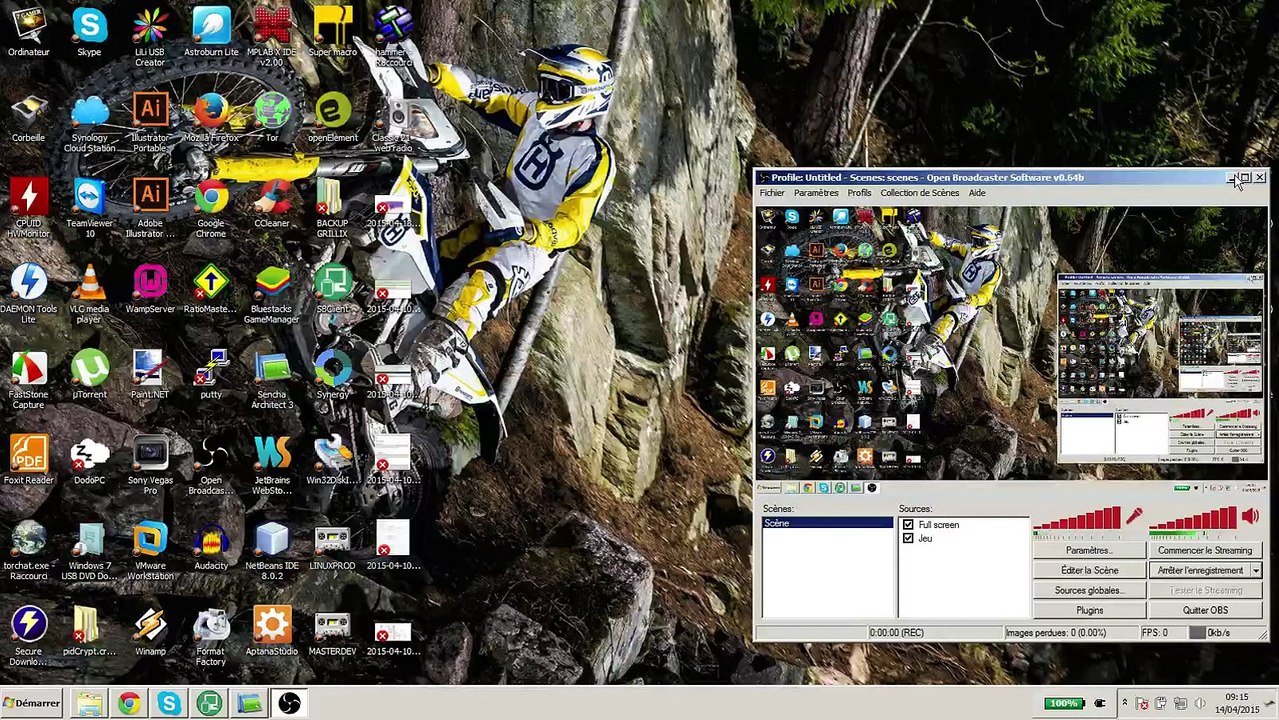
Task: Click the Paramètres... button
Action: click(x=1089, y=550)
